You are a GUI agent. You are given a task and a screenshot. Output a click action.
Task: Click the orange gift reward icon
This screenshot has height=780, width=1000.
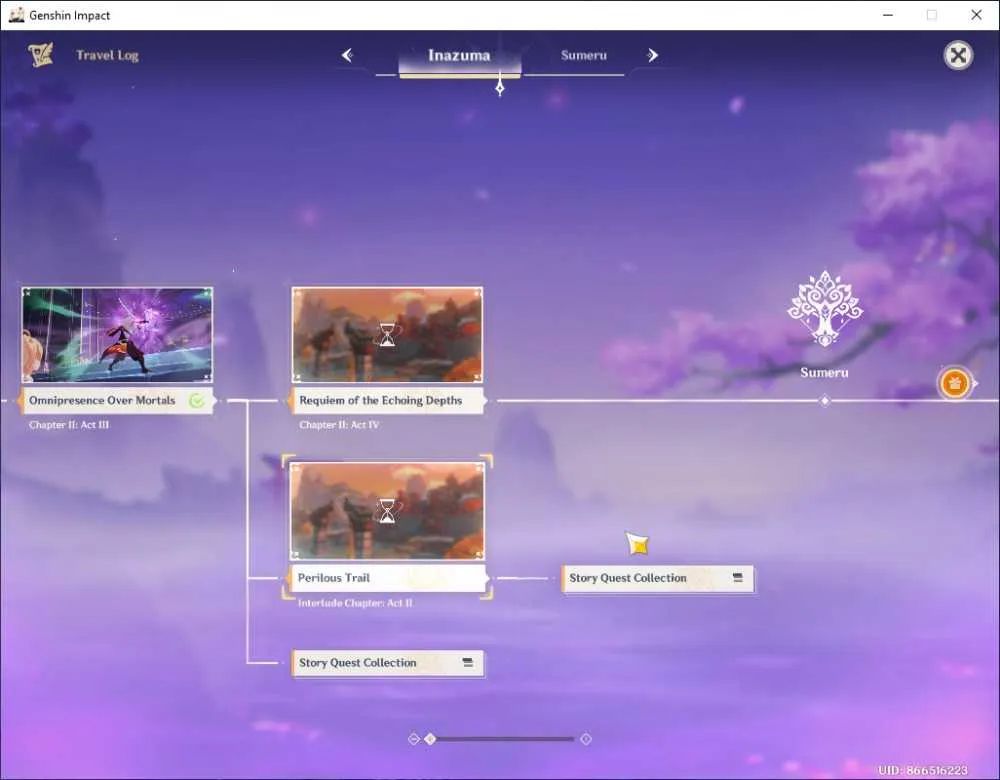954,383
